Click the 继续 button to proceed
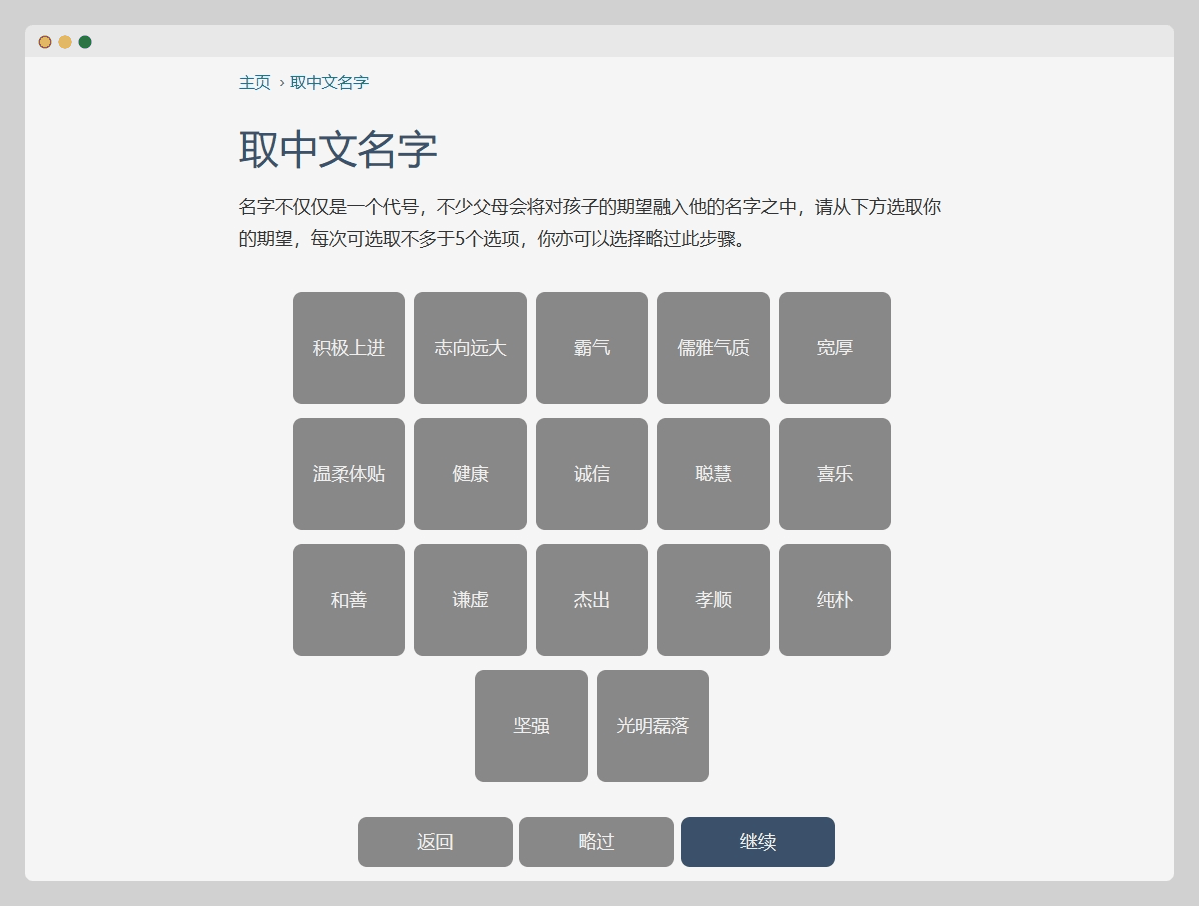Image resolution: width=1199 pixels, height=906 pixels. [757, 842]
